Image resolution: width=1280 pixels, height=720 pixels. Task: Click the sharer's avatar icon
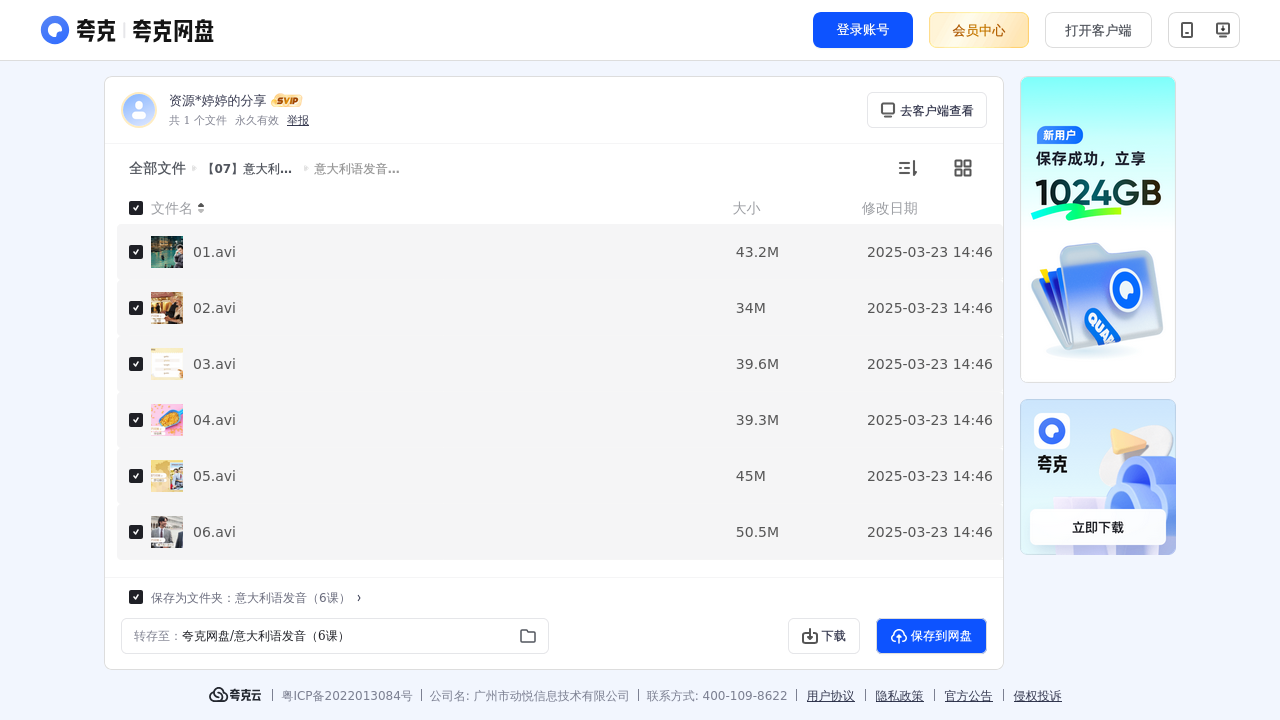tap(139, 110)
